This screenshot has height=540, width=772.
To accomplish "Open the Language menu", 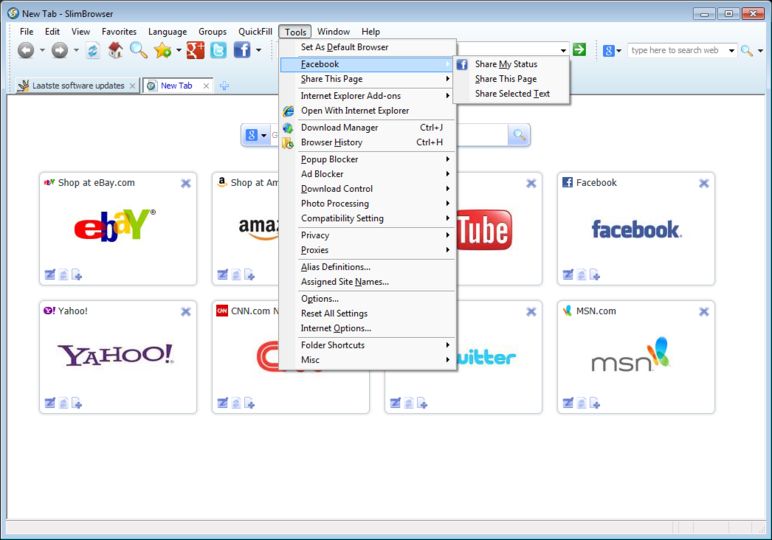I will coord(167,32).
